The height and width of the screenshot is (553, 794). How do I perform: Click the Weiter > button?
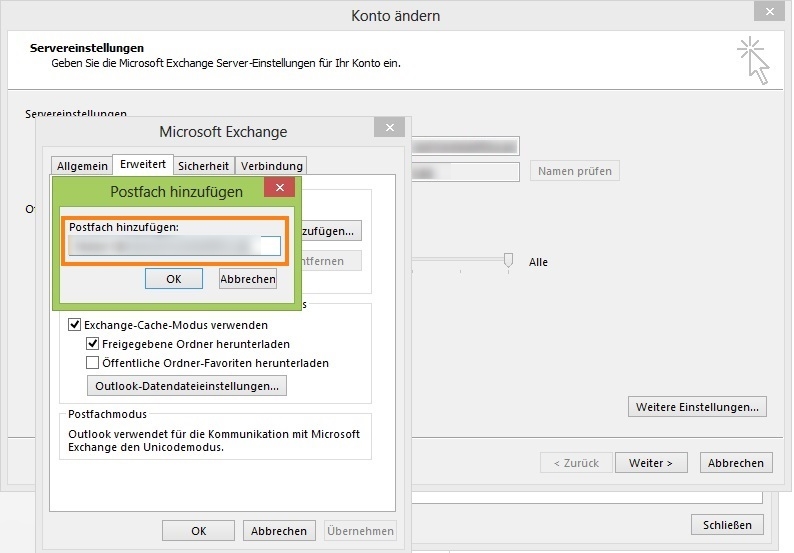tap(651, 463)
